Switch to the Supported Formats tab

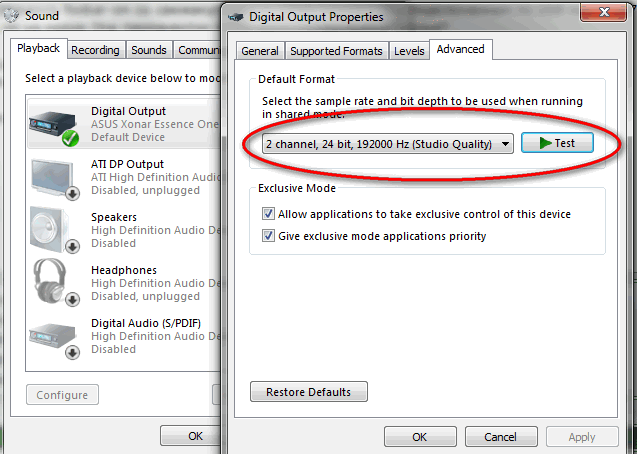click(x=336, y=51)
